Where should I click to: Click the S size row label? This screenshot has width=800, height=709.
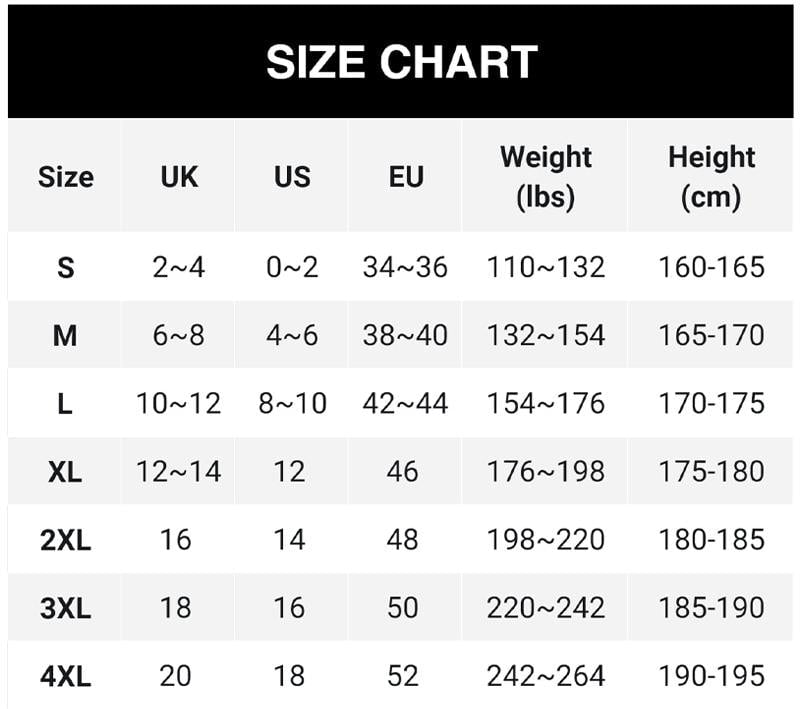(x=65, y=267)
